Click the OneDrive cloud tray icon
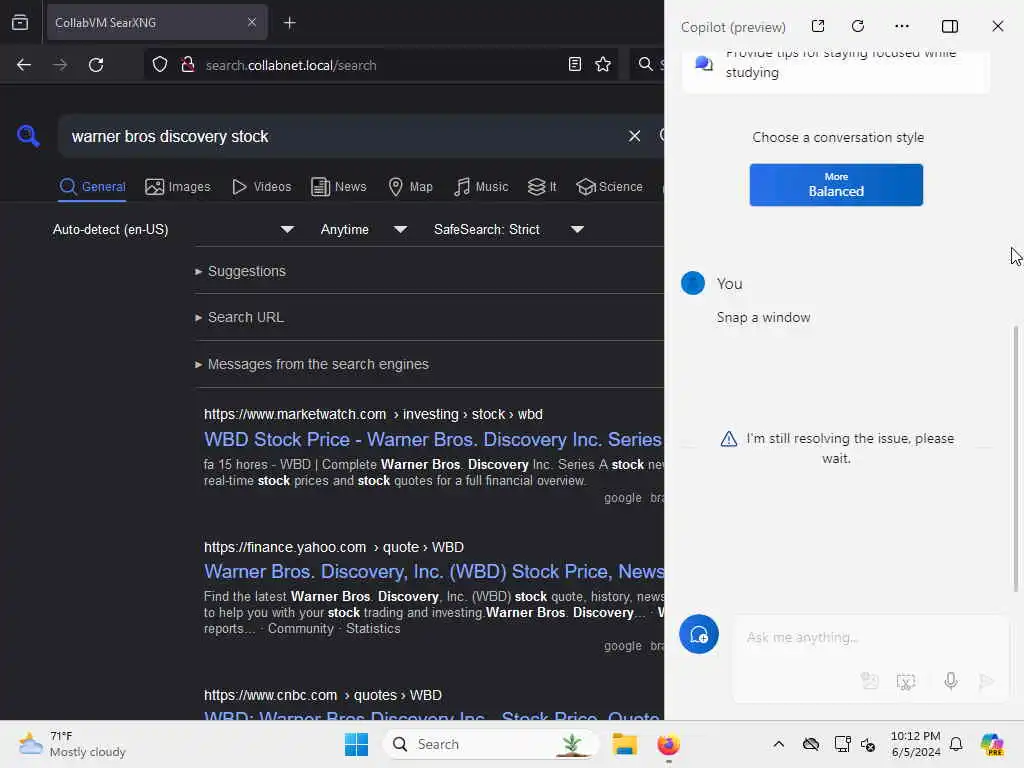 [x=810, y=744]
